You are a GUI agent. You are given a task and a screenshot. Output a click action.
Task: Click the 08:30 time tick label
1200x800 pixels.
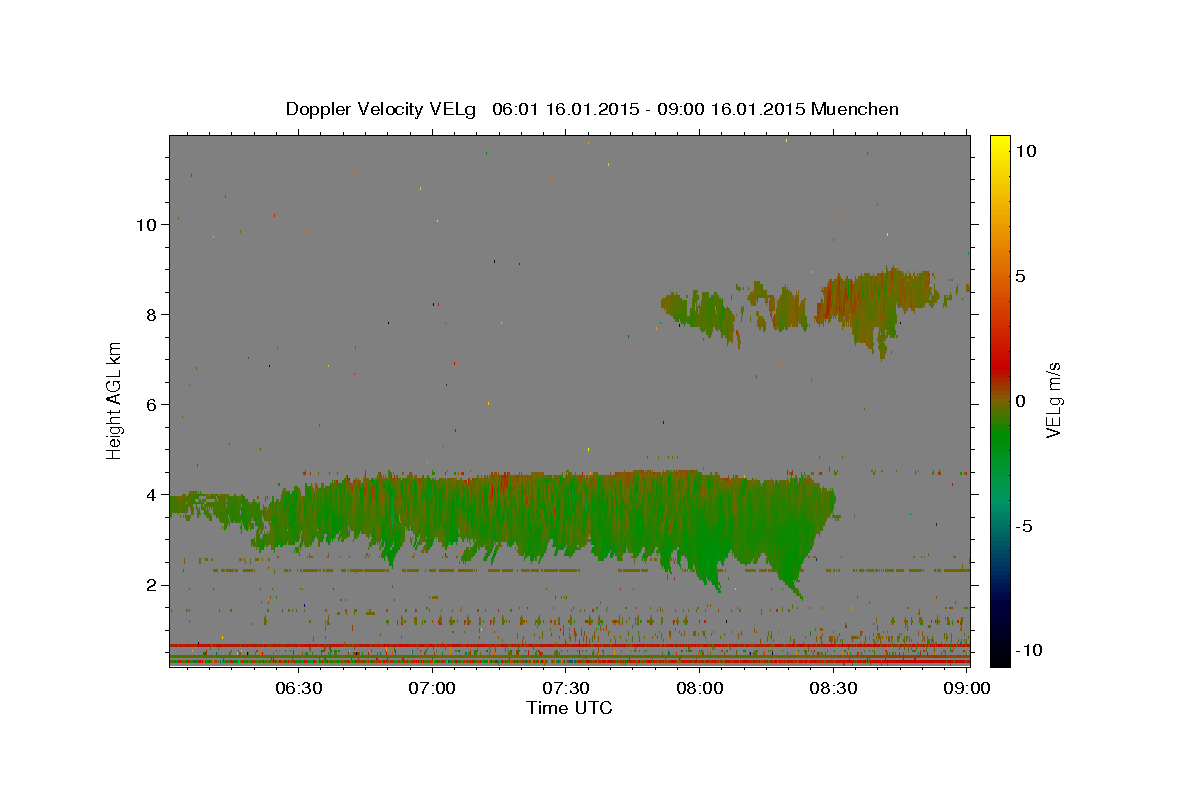(833, 689)
